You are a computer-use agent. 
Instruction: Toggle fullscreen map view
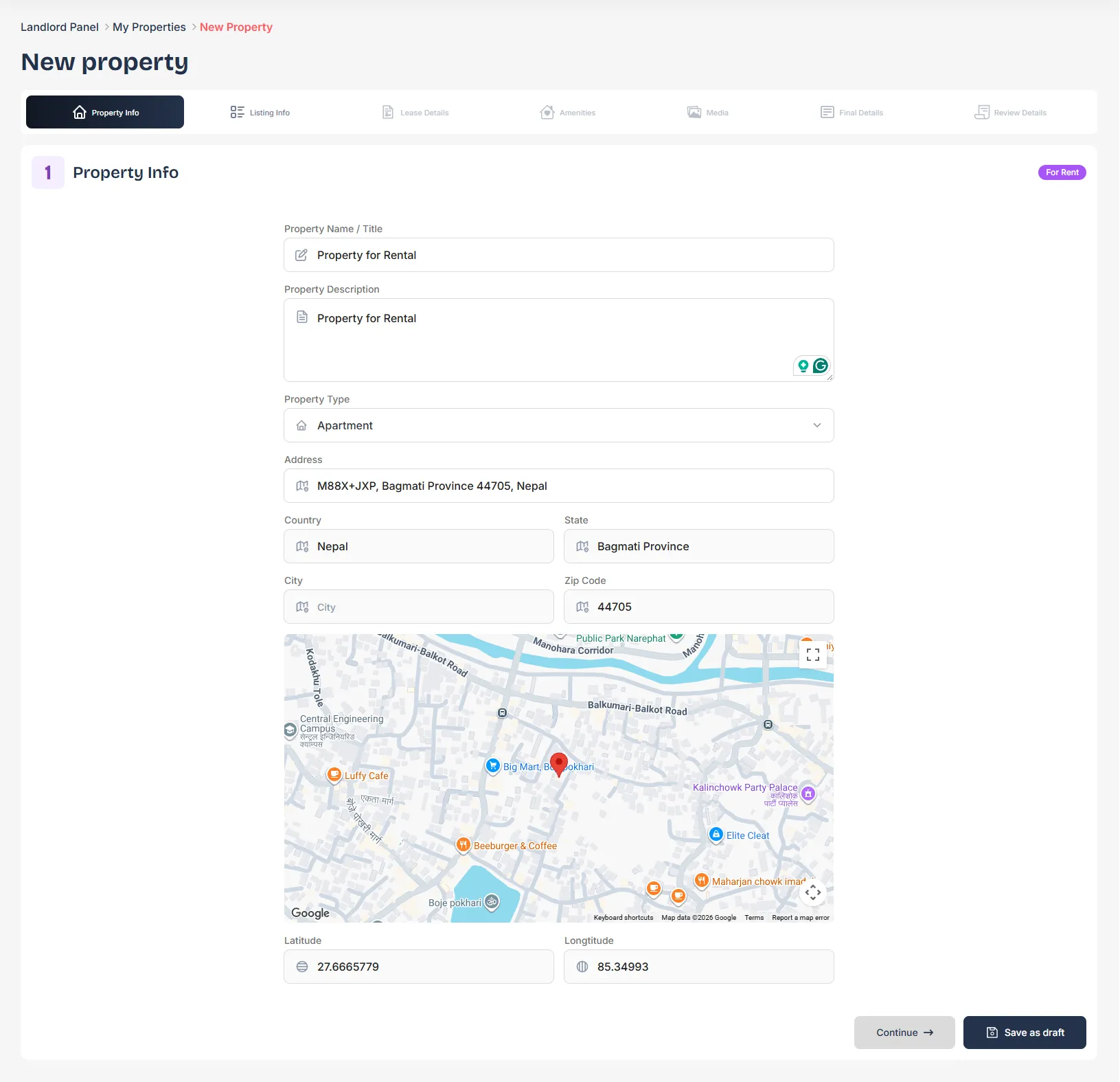pos(813,655)
